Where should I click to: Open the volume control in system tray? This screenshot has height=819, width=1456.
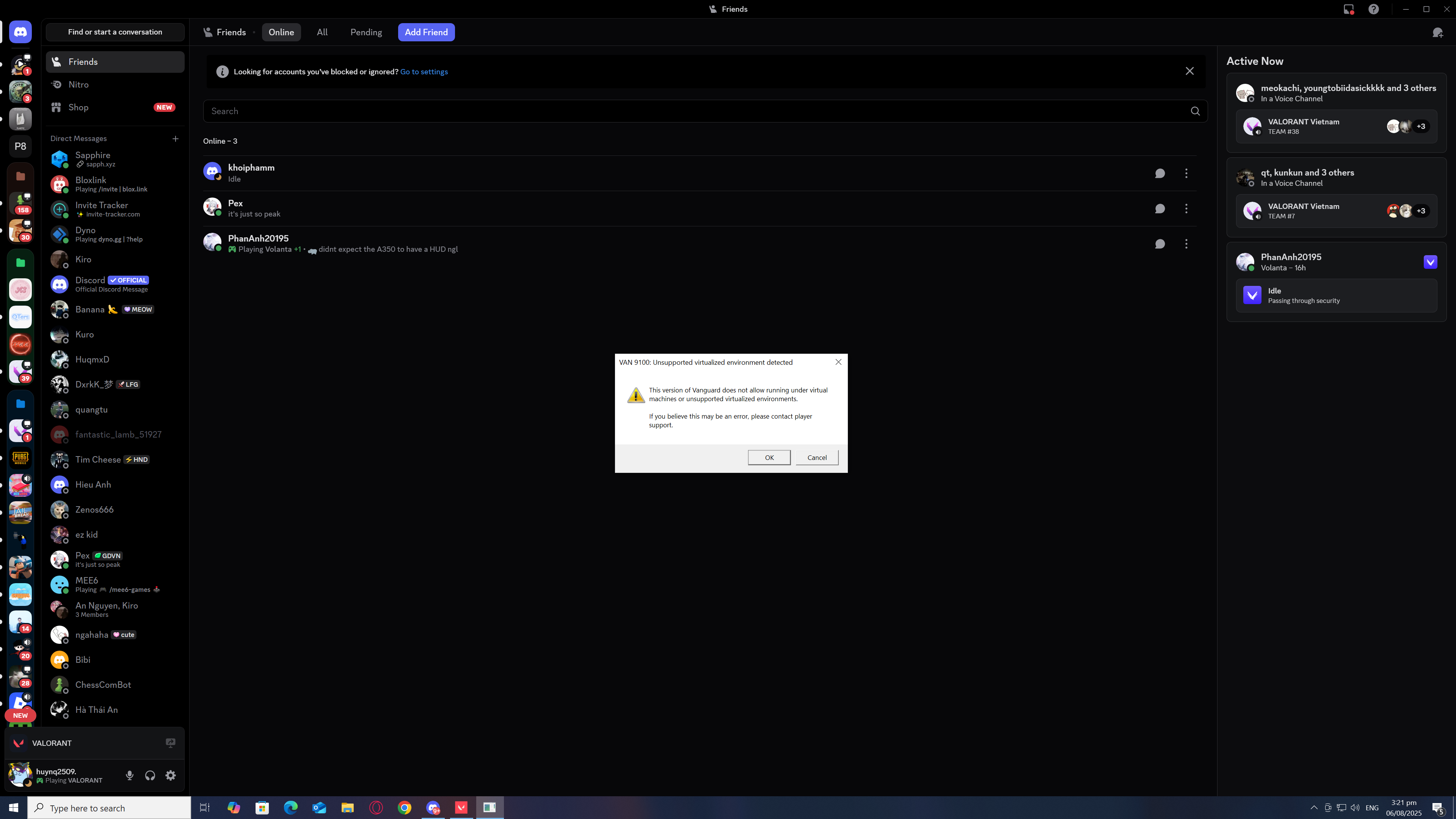[1355, 808]
